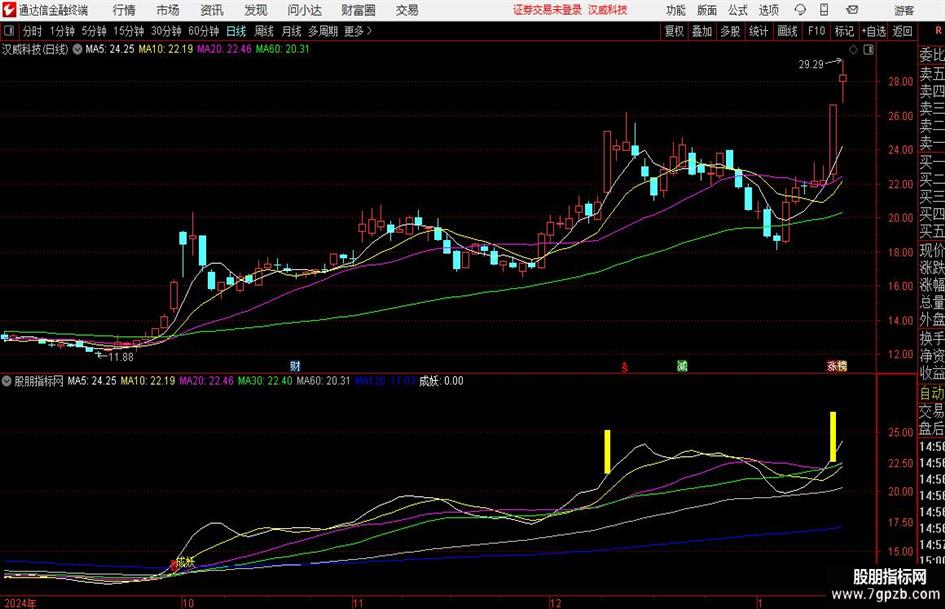Expand the 更多 periods chevron

369,31
